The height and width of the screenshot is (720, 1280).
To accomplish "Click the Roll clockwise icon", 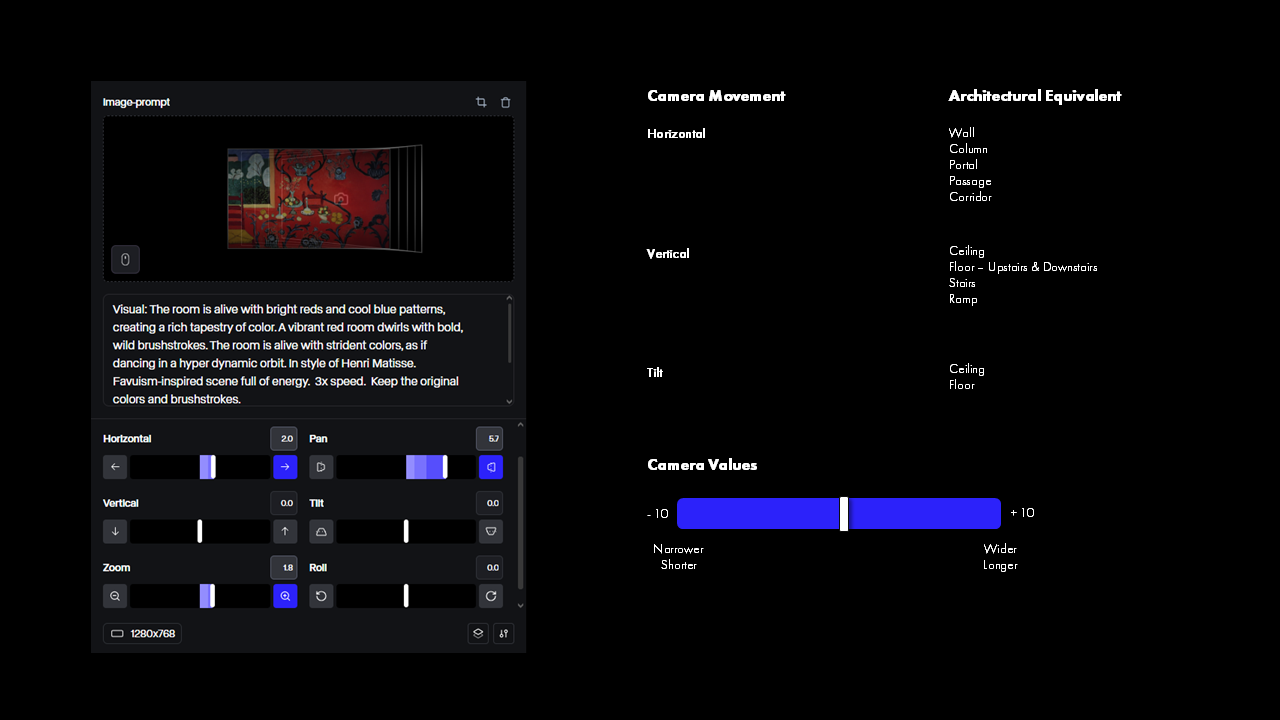I will point(491,596).
